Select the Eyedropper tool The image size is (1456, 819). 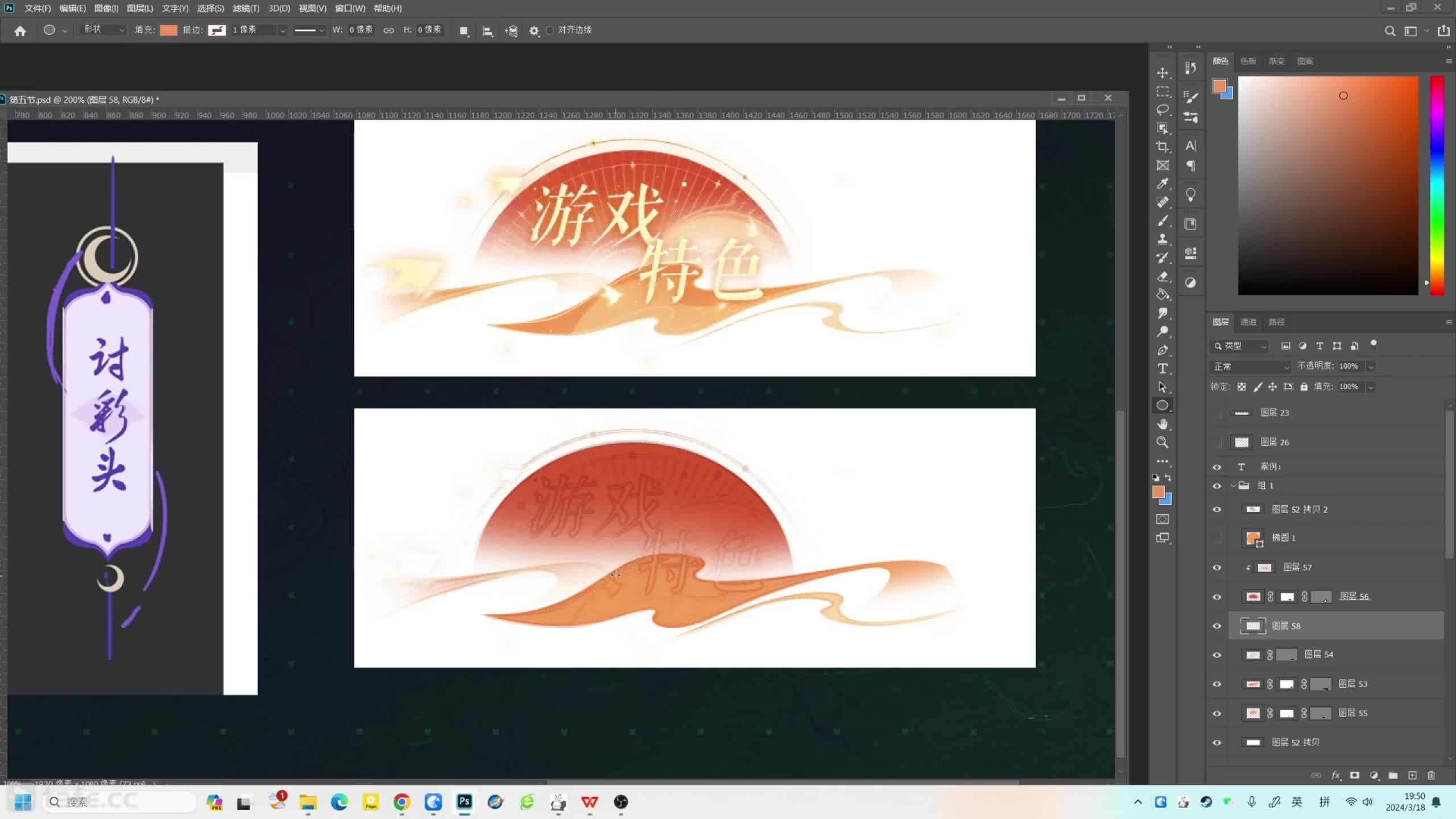click(1163, 183)
